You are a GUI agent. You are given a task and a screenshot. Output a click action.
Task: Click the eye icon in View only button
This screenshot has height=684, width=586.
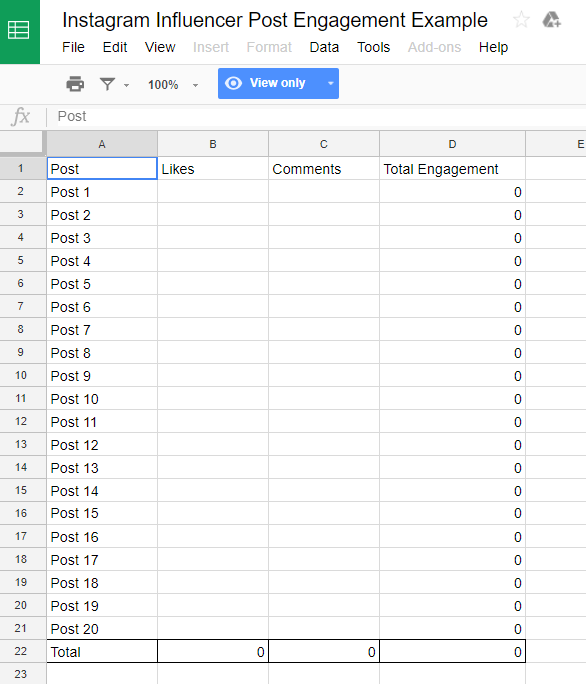click(x=233, y=83)
